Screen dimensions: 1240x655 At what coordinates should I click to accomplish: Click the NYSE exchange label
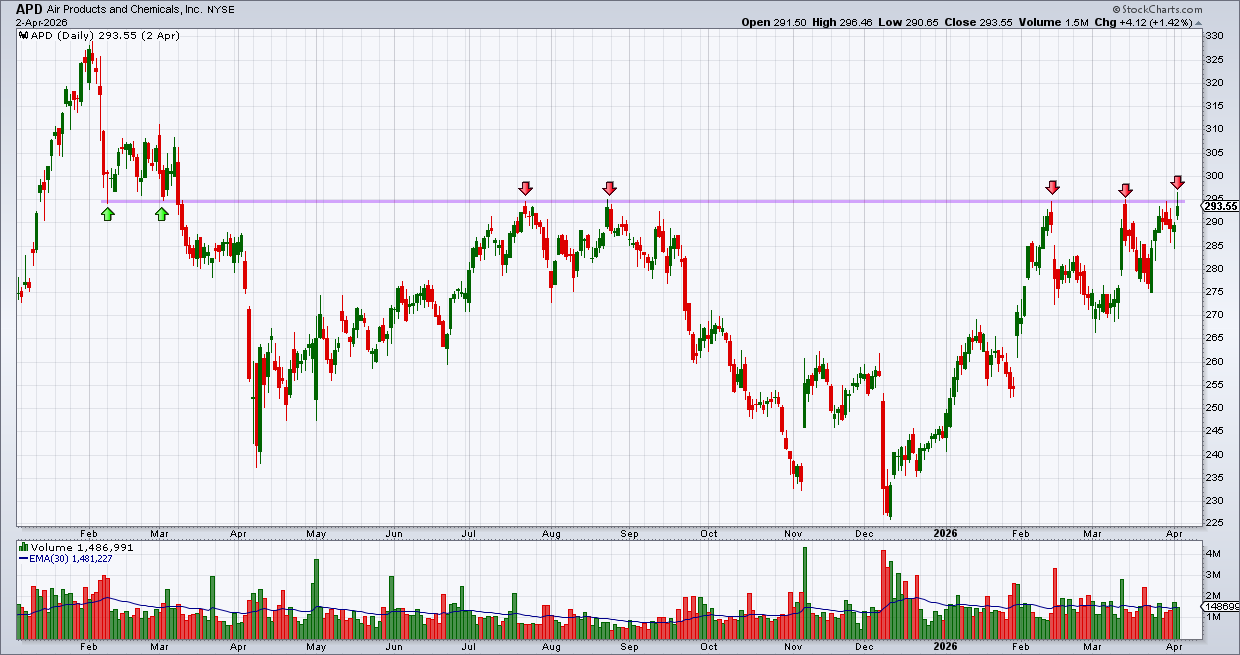click(x=222, y=8)
